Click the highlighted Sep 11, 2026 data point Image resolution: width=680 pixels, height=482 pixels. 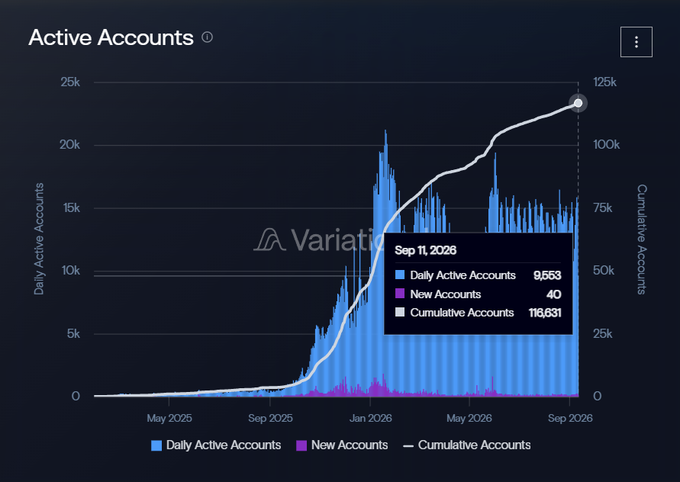coord(578,103)
